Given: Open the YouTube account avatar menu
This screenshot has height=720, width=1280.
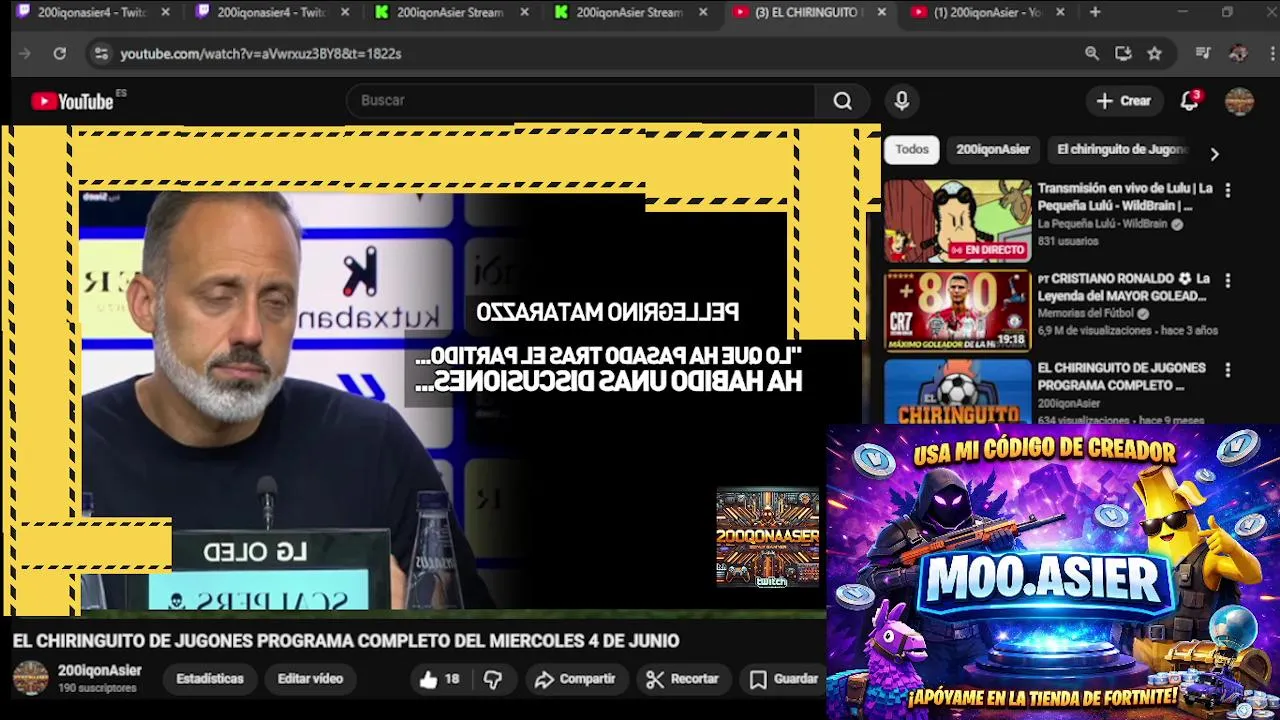Looking at the screenshot, I should [x=1239, y=101].
